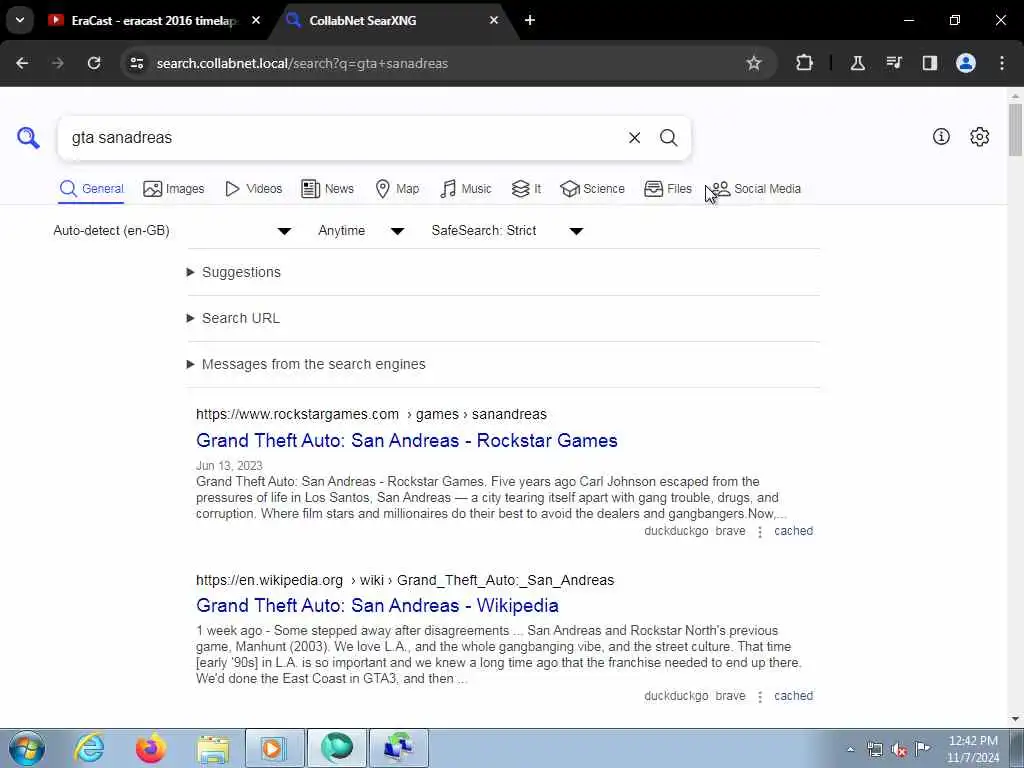Switch to the Images category
Image resolution: width=1024 pixels, height=768 pixels.
point(174,189)
